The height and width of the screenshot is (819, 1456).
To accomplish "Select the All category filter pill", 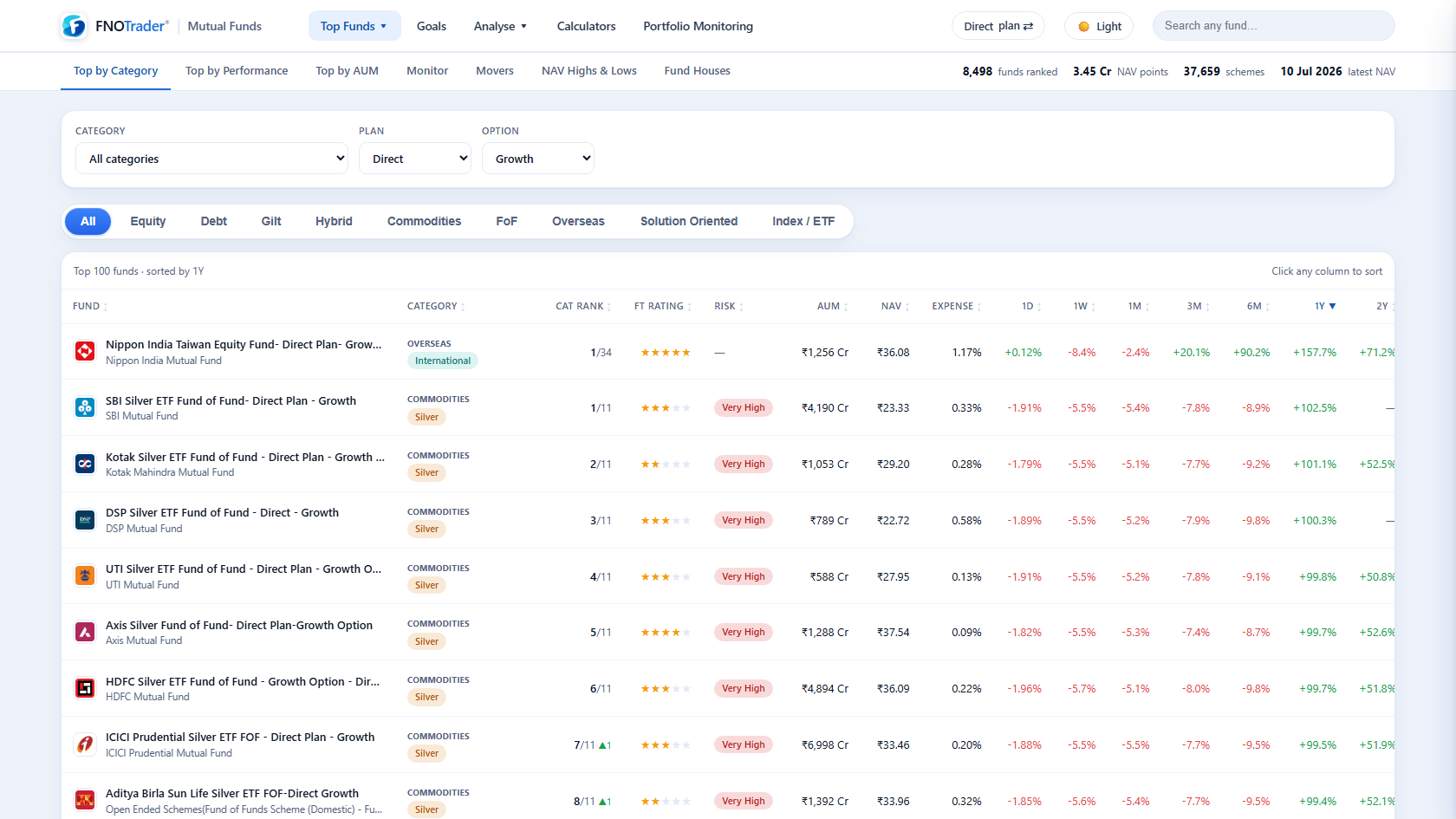I will point(88,221).
